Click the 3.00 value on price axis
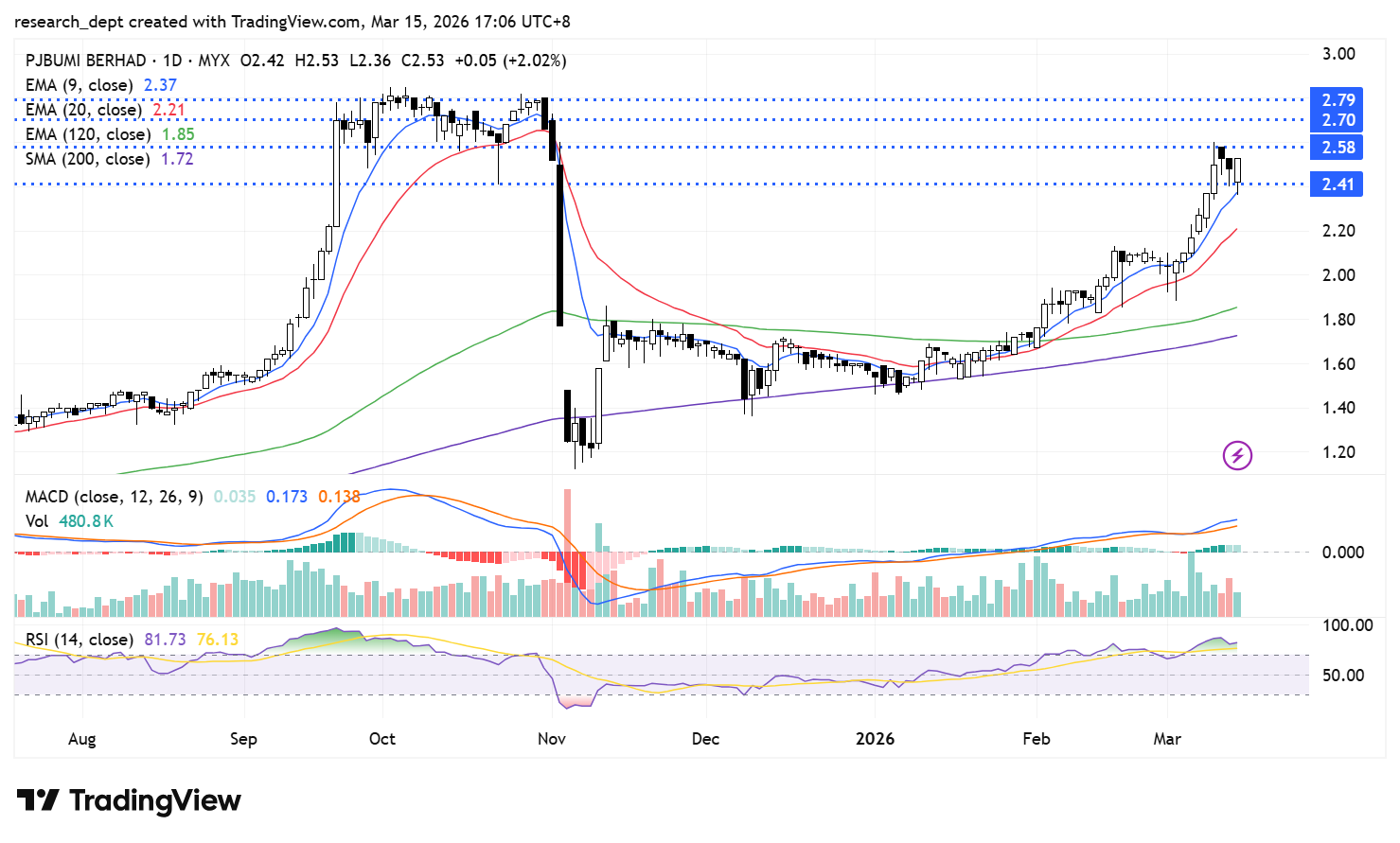Viewport: 1400px width, 843px height. [1338, 54]
